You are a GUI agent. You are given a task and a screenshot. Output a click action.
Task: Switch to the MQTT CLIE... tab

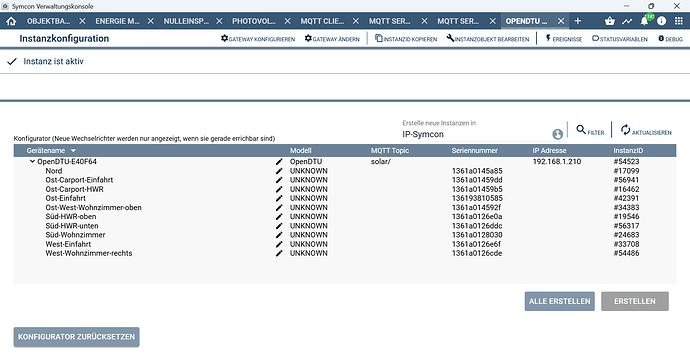pyautogui.click(x=322, y=21)
